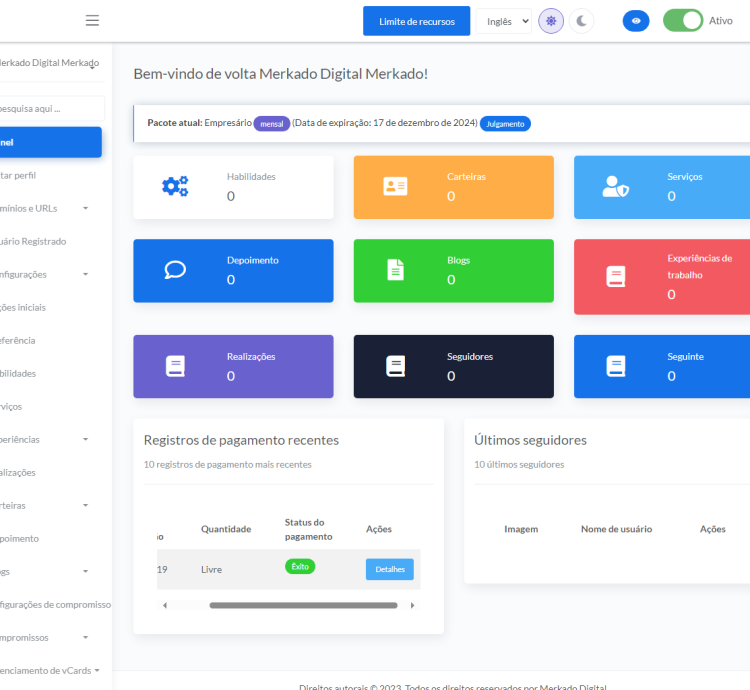Screen dimensions: 750x690
Task: Click the Detalhes button in payments table
Action: [x=389, y=569]
